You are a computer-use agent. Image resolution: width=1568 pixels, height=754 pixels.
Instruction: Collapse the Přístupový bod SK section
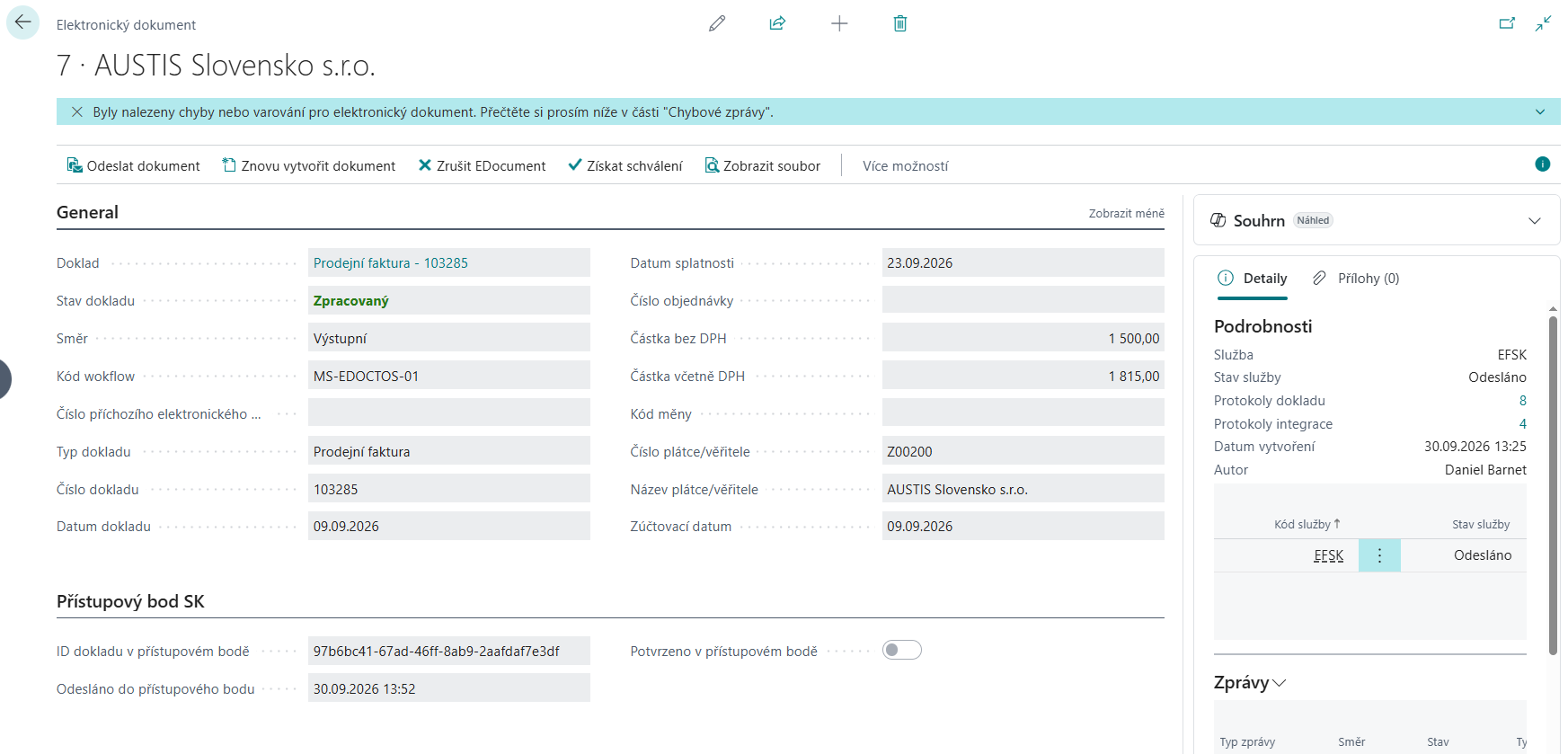[130, 602]
